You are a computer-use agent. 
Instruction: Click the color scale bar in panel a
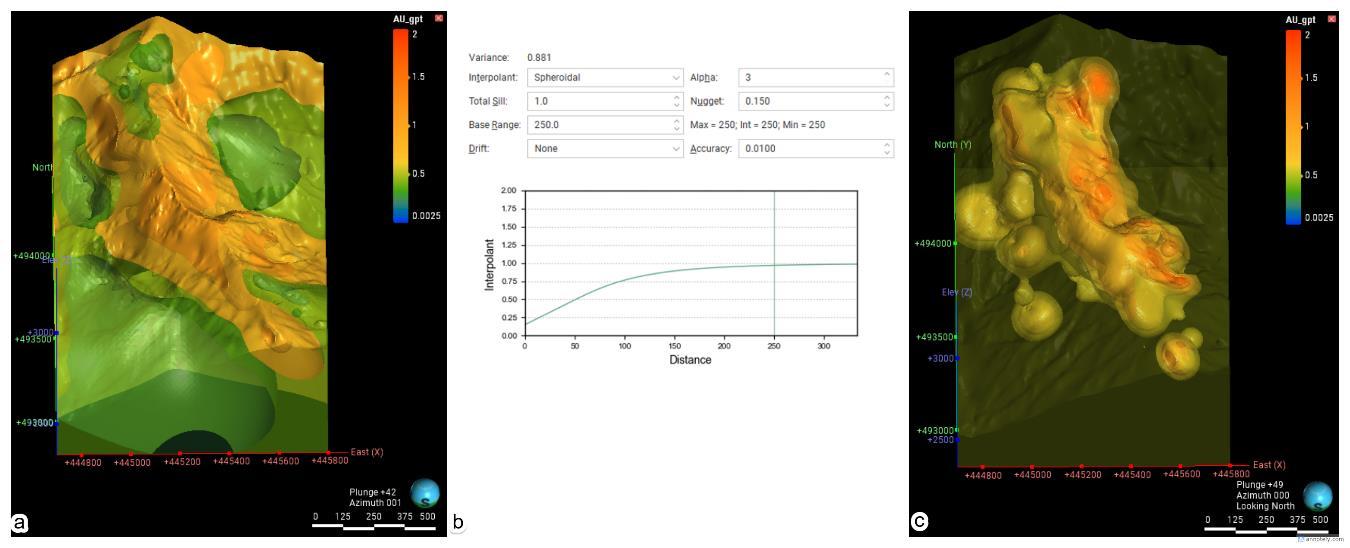pyautogui.click(x=400, y=125)
